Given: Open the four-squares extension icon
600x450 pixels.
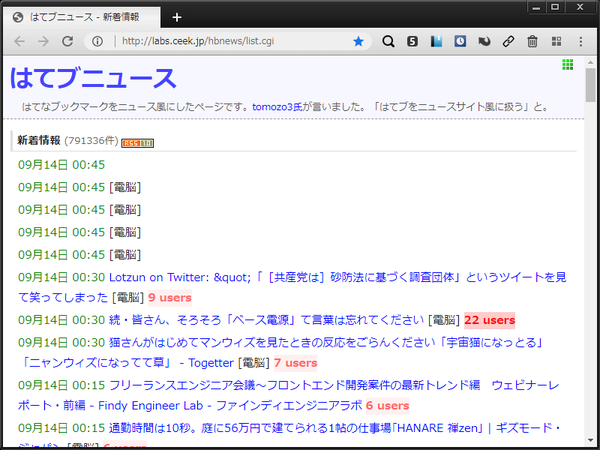Looking at the screenshot, I should click(556, 41).
